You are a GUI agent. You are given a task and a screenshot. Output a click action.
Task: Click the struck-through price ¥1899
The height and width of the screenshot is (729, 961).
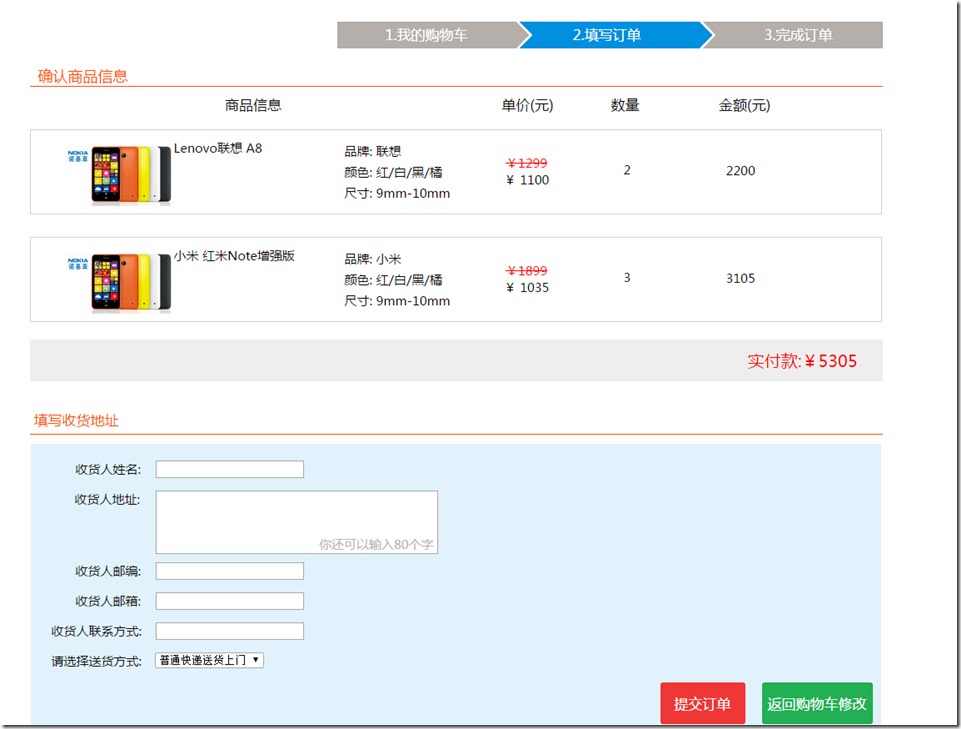point(527,270)
